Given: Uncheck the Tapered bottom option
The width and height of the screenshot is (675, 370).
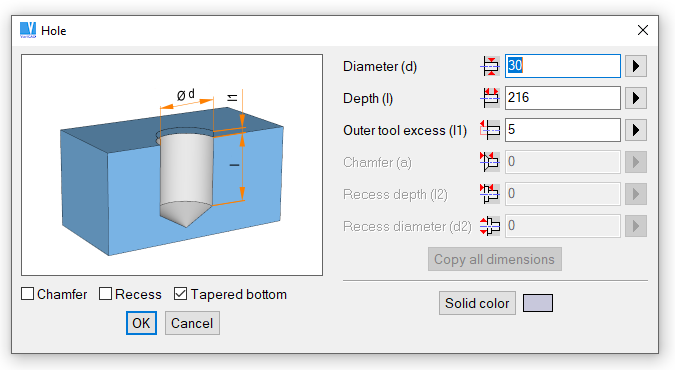Looking at the screenshot, I should point(180,294).
